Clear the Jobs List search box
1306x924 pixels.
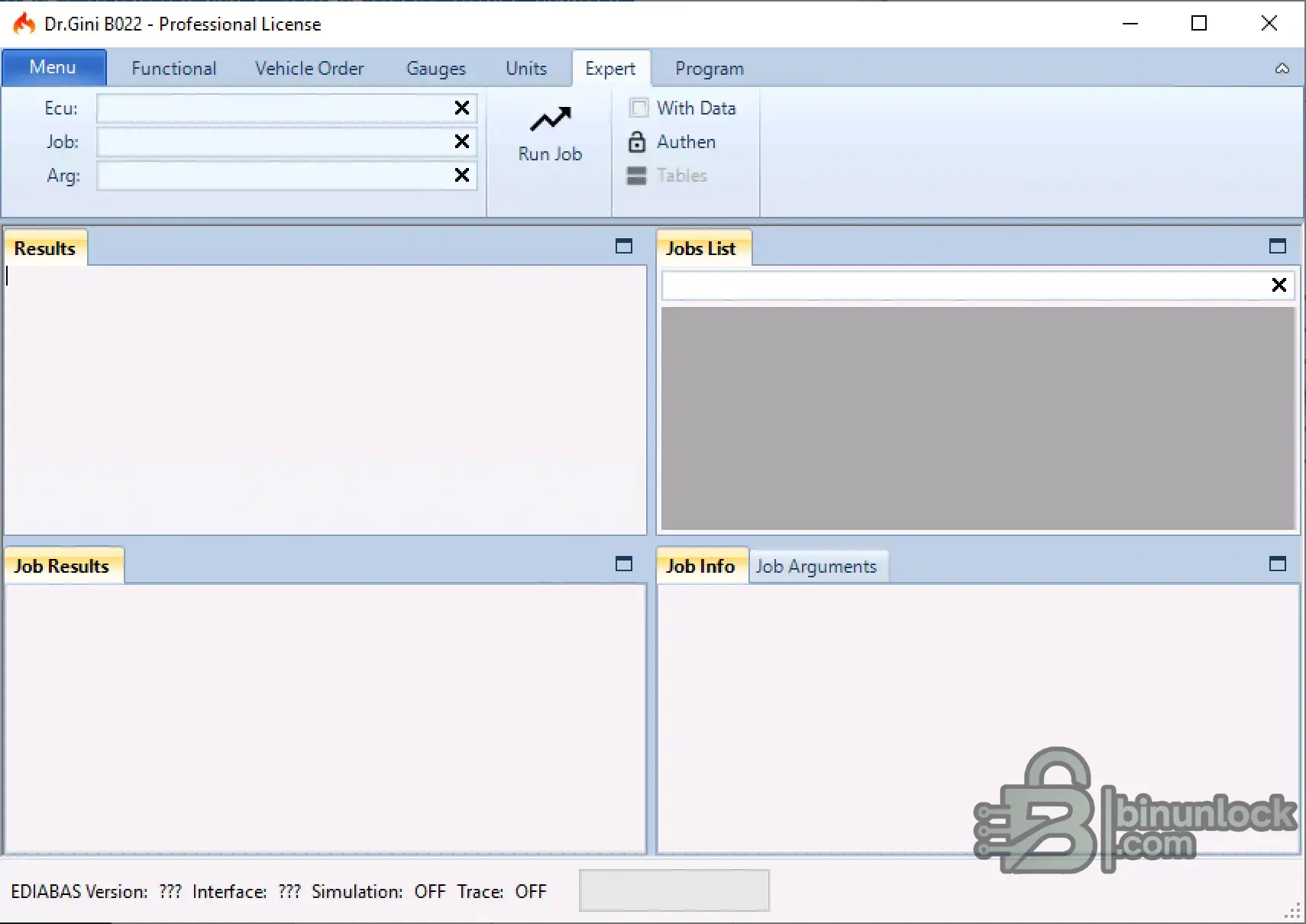1279,285
